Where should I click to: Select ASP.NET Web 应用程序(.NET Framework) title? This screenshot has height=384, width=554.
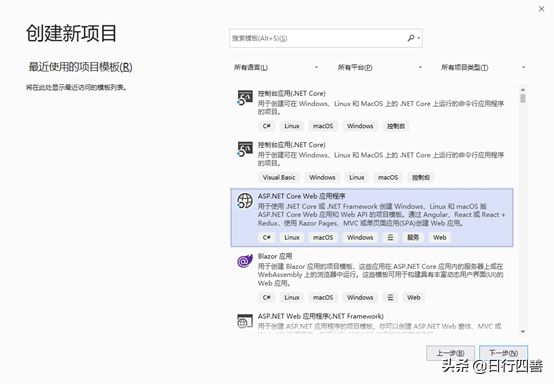click(320, 316)
